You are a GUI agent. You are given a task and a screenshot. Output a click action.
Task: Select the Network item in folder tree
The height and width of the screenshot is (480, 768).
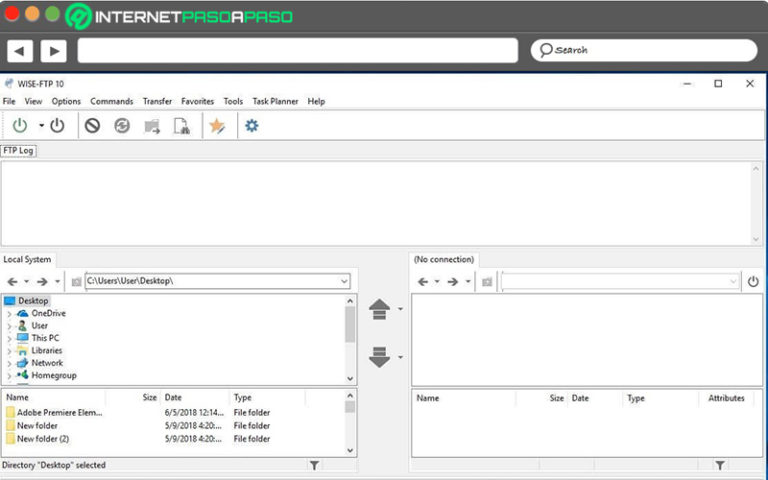click(x=46, y=363)
